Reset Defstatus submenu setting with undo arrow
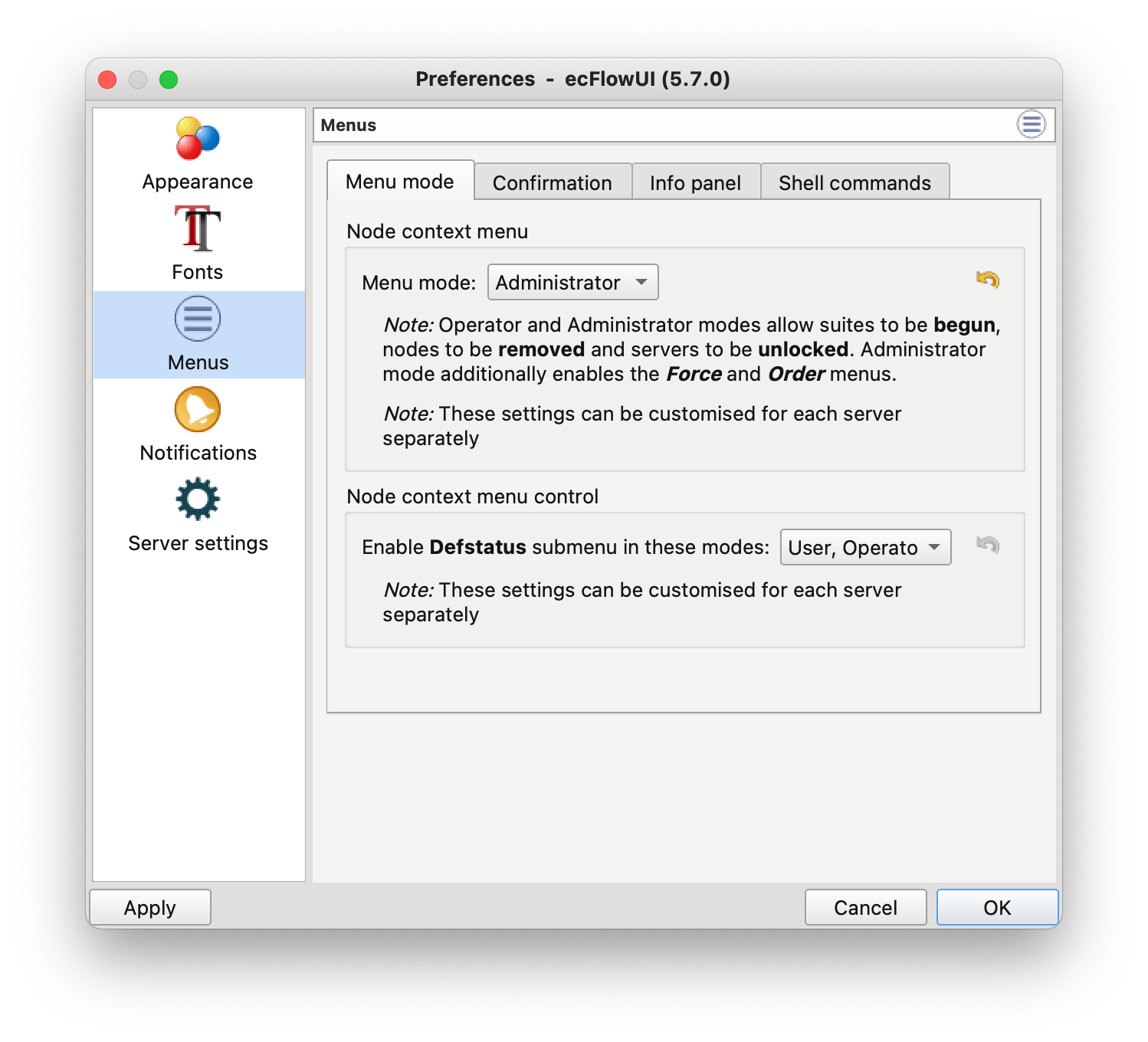Screen dimensions: 1148x1042 [989, 546]
